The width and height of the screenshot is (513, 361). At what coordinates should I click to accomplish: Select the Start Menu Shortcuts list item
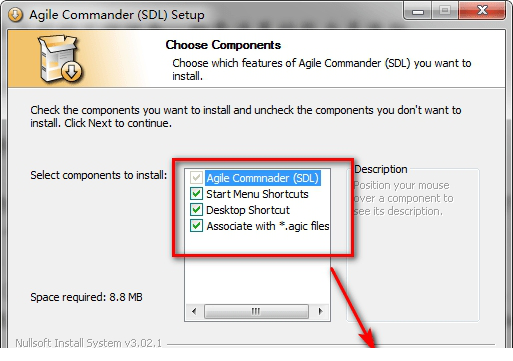pos(257,194)
